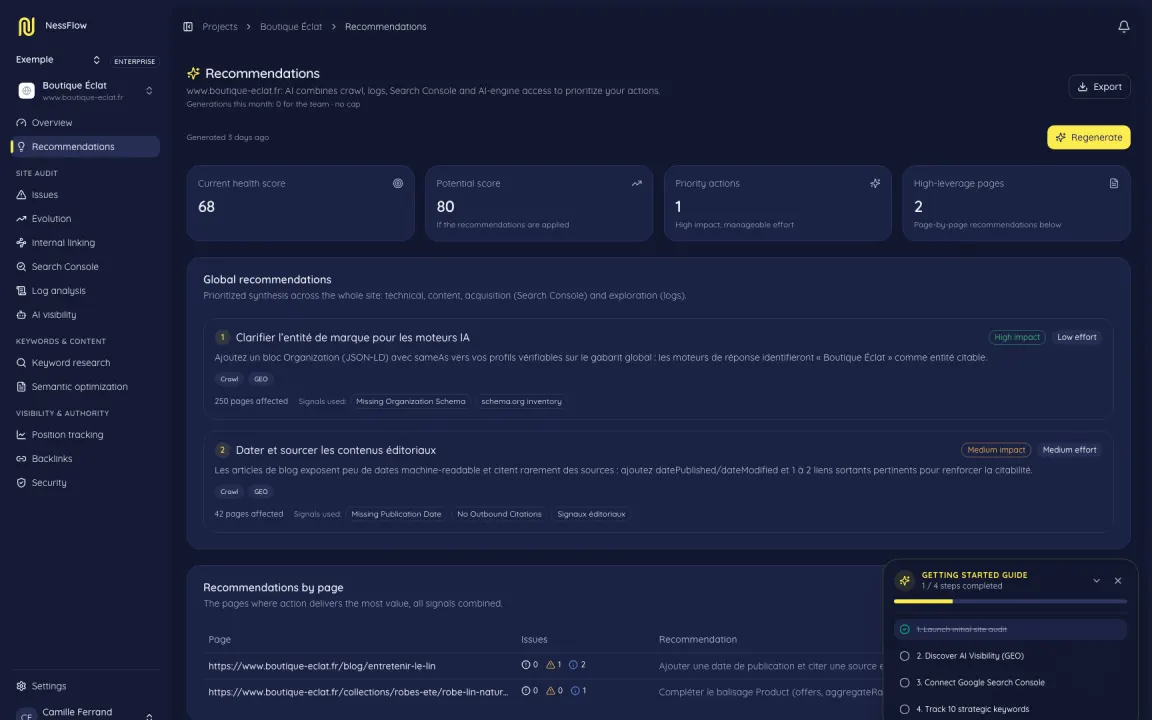Click the Missing Organization Schema signal chip
This screenshot has width=1152, height=720.
tap(411, 401)
